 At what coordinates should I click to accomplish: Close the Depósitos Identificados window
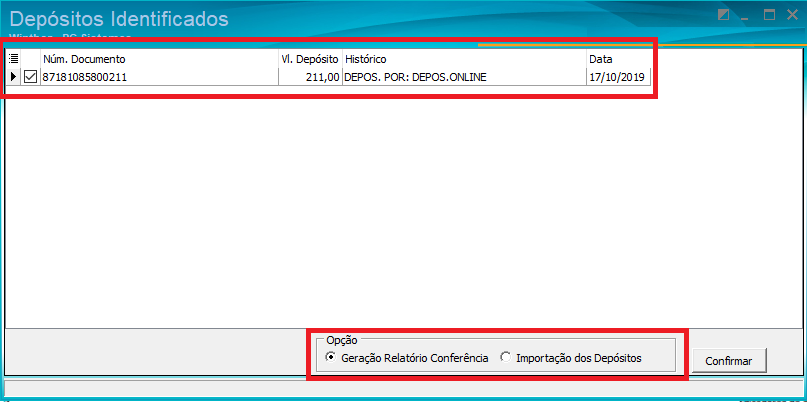[793, 15]
